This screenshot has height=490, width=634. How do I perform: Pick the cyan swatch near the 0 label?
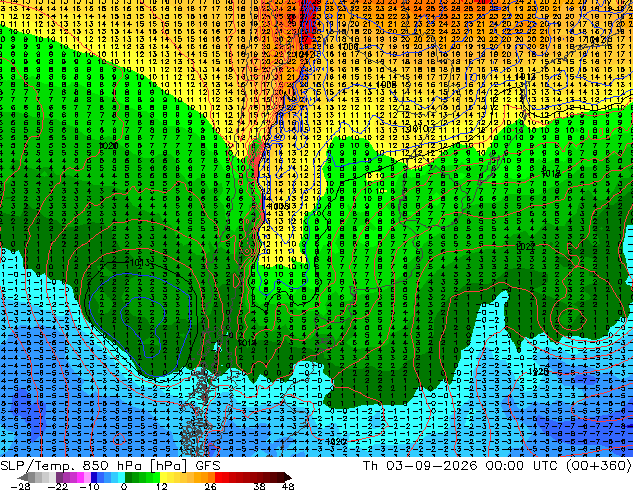tap(122, 477)
